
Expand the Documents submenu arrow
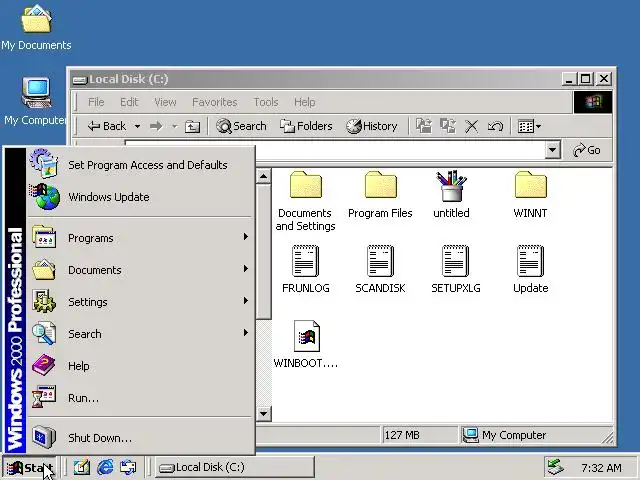(245, 269)
